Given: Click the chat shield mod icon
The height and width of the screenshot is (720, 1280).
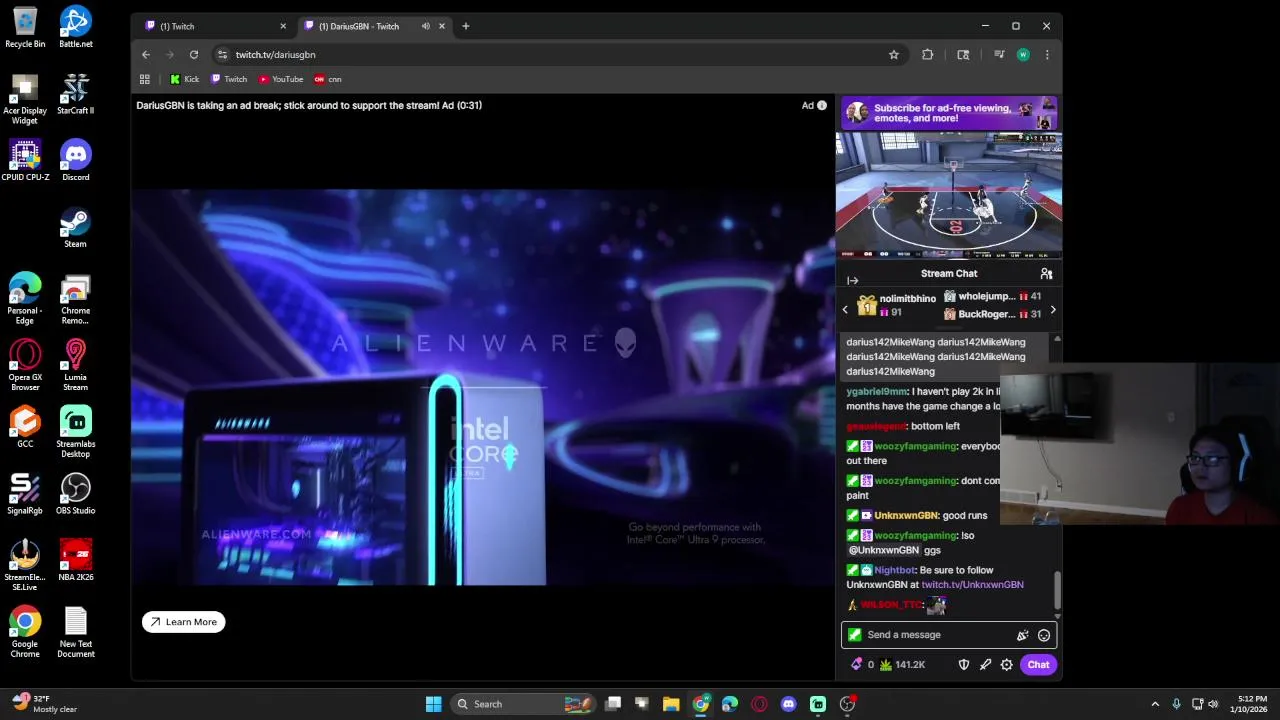Looking at the screenshot, I should 964,665.
